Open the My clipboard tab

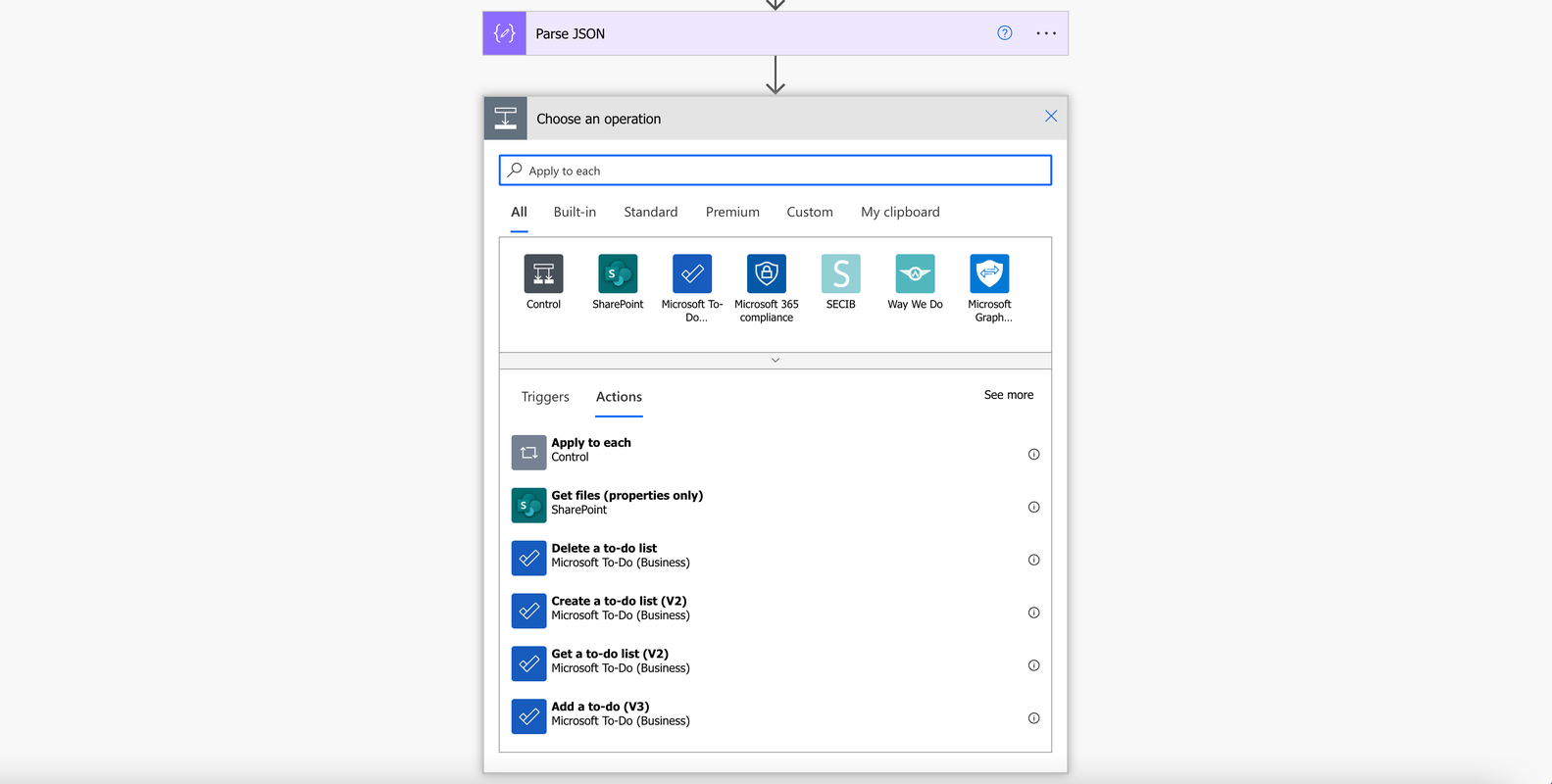click(x=900, y=212)
